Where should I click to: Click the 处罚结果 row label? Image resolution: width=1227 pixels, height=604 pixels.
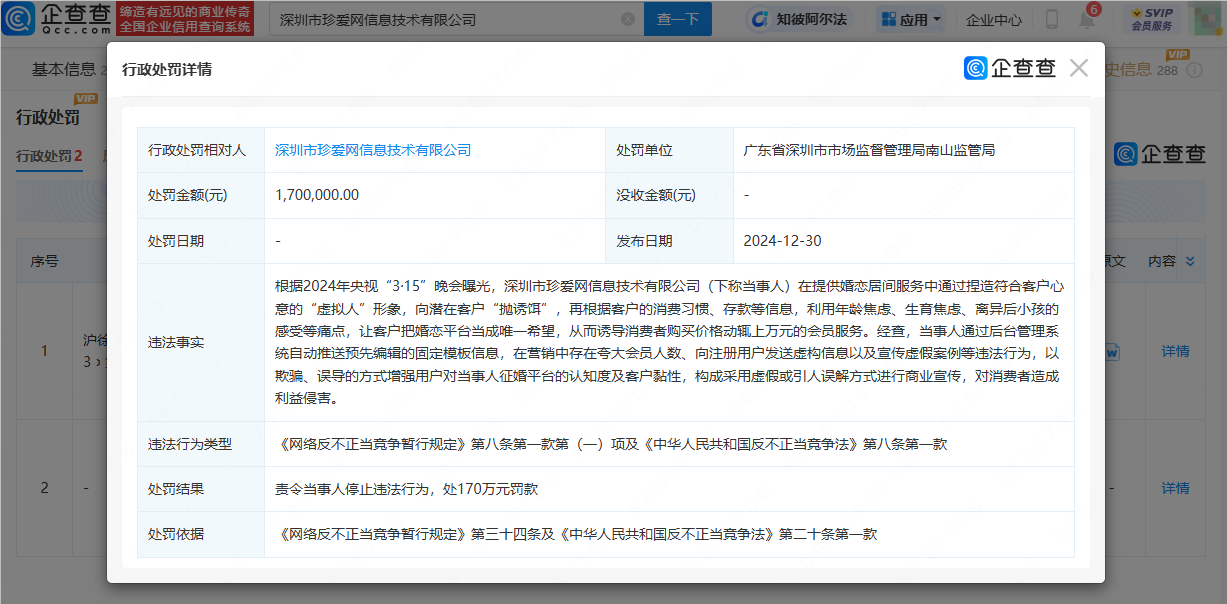(176, 489)
